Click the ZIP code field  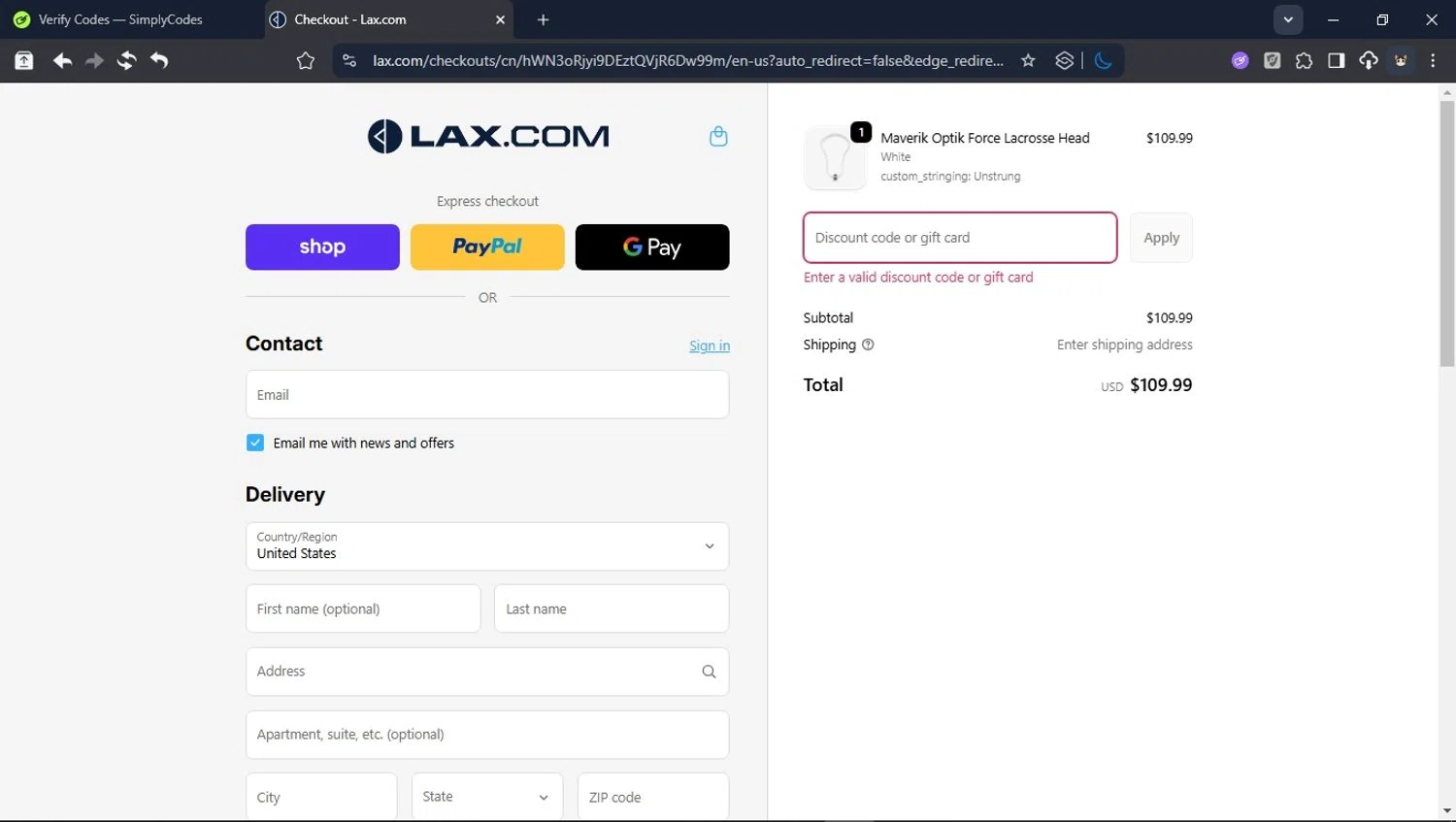point(653,797)
